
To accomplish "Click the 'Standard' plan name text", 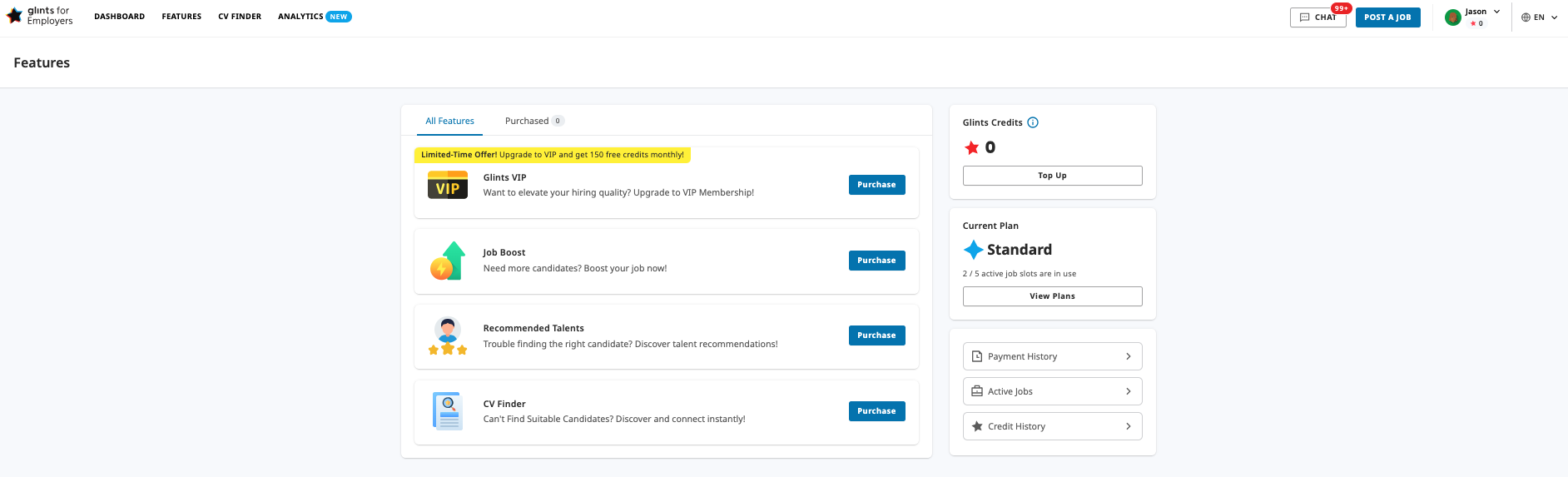I will (x=1020, y=250).
